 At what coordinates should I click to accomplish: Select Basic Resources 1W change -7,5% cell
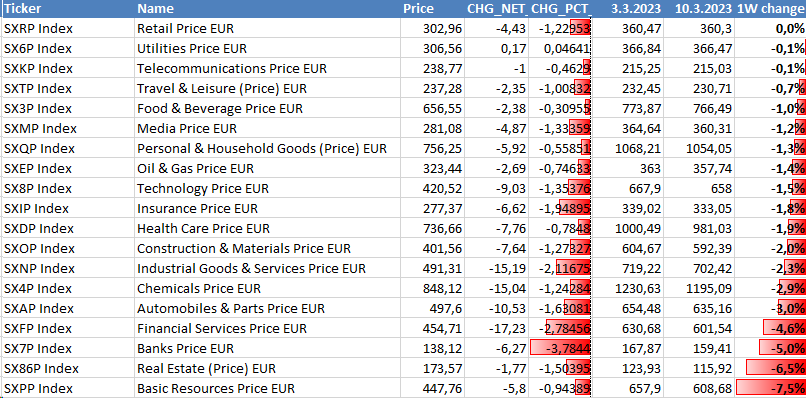tap(771, 388)
